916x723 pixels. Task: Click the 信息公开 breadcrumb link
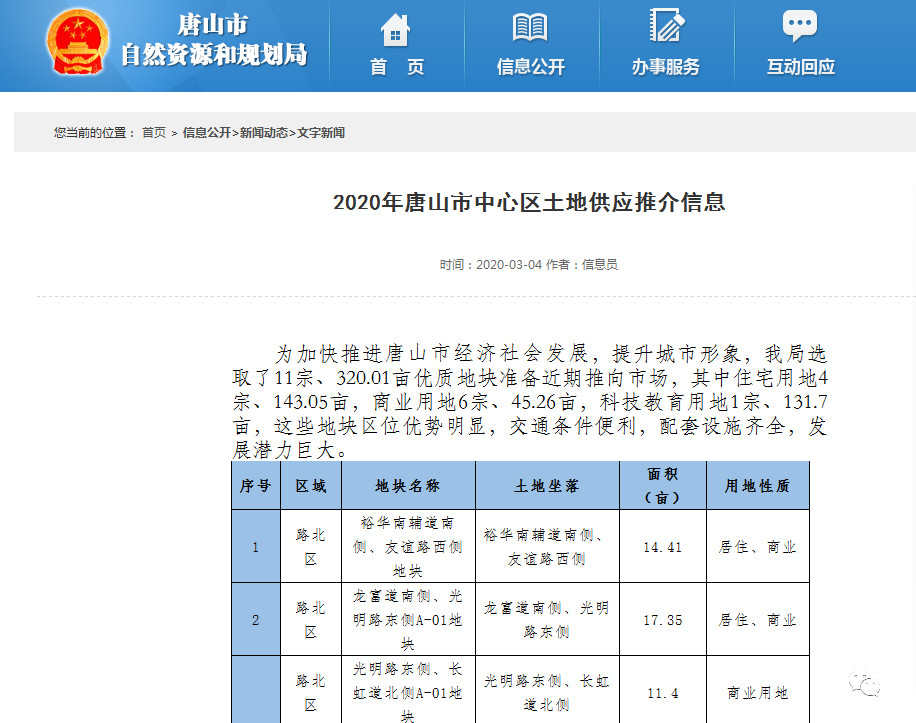206,132
